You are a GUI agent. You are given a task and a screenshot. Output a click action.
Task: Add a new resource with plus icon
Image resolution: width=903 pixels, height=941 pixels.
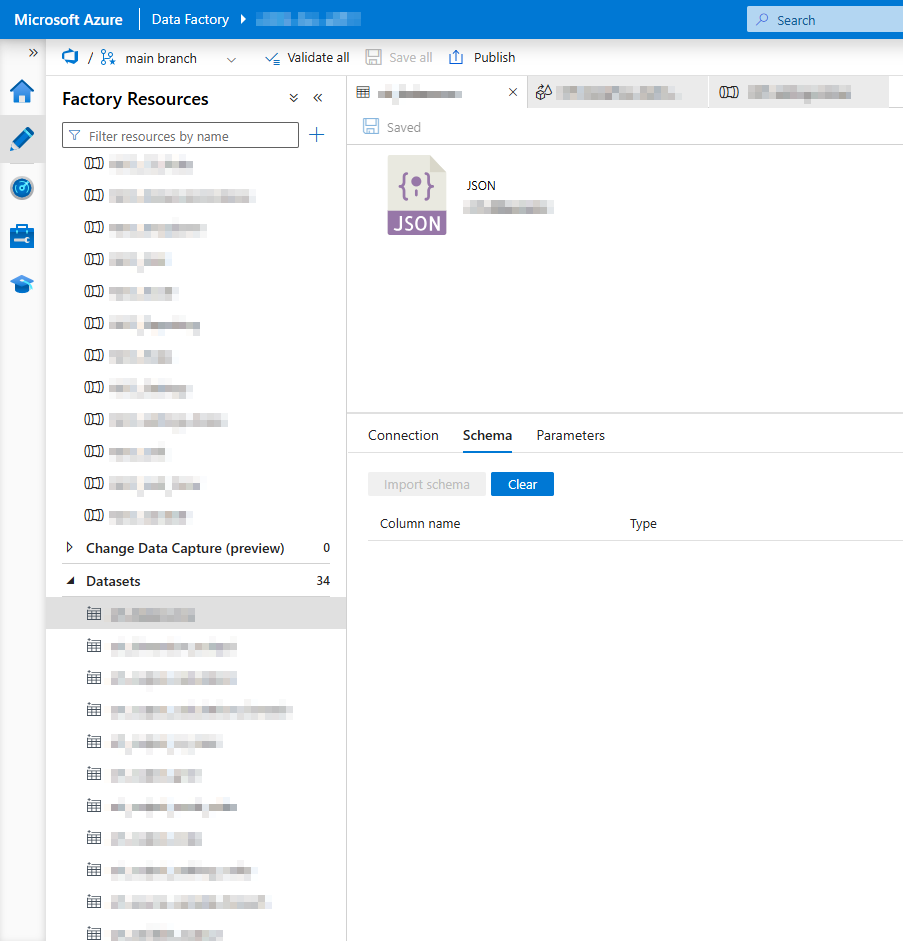click(x=316, y=135)
